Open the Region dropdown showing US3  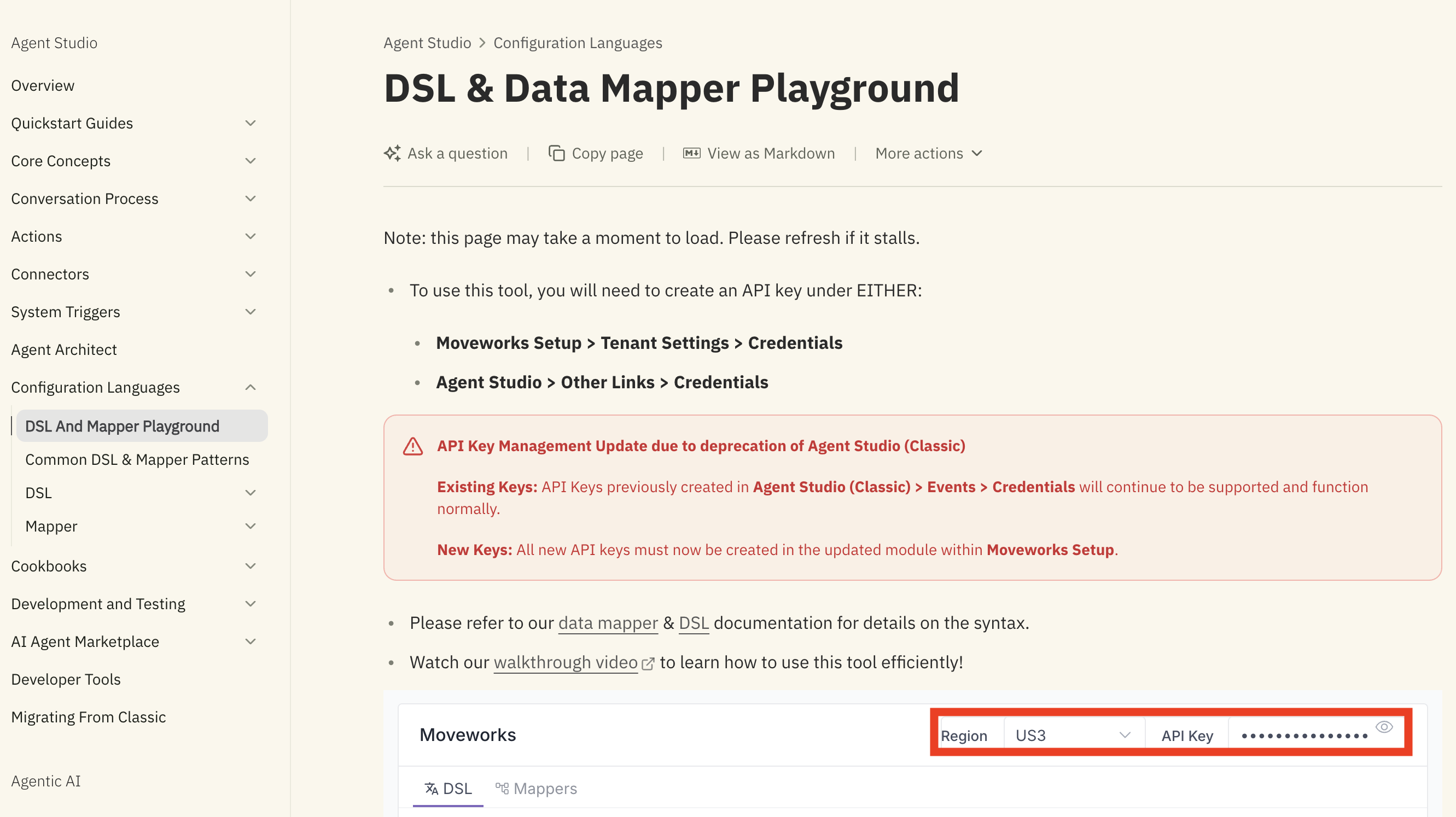click(1074, 735)
